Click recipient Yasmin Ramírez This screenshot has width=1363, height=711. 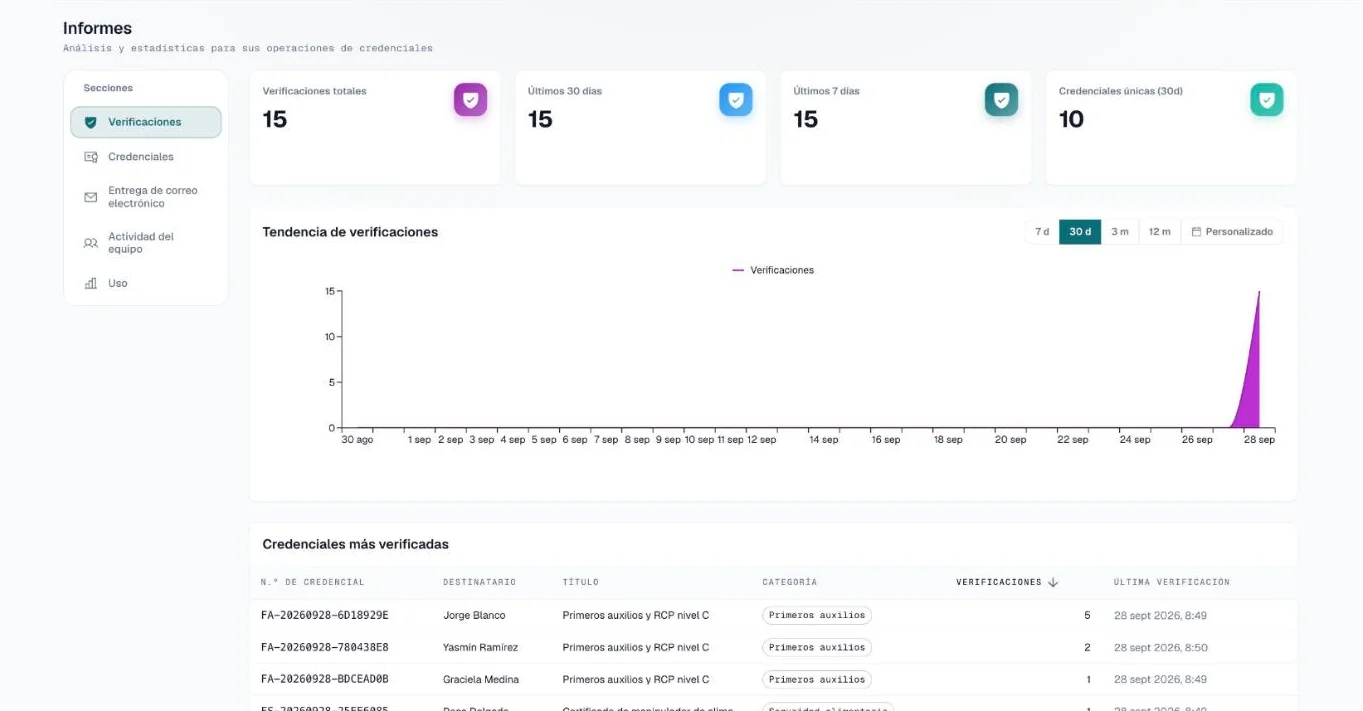(x=481, y=647)
